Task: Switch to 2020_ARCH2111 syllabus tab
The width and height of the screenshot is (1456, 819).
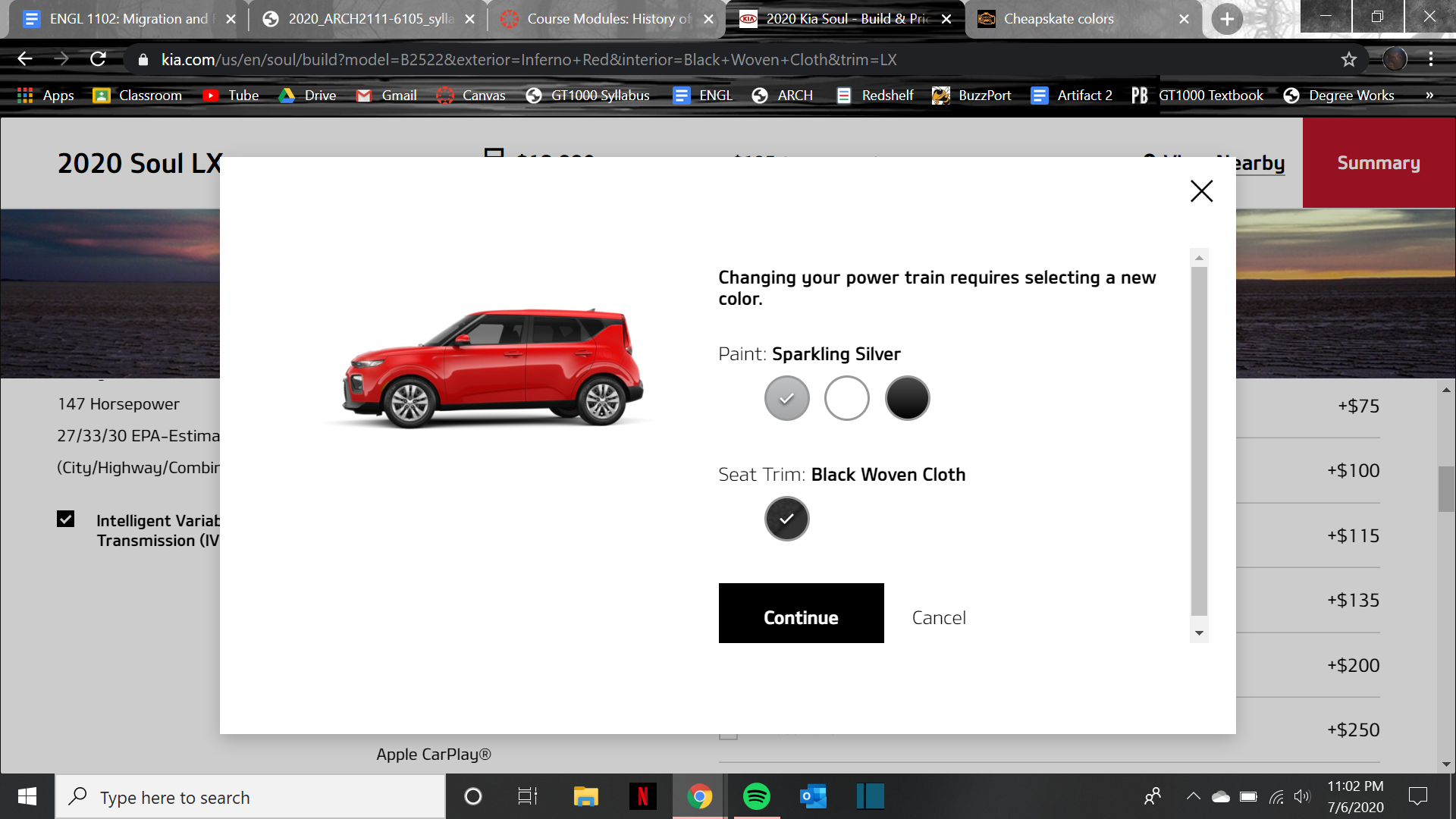Action: 369,19
